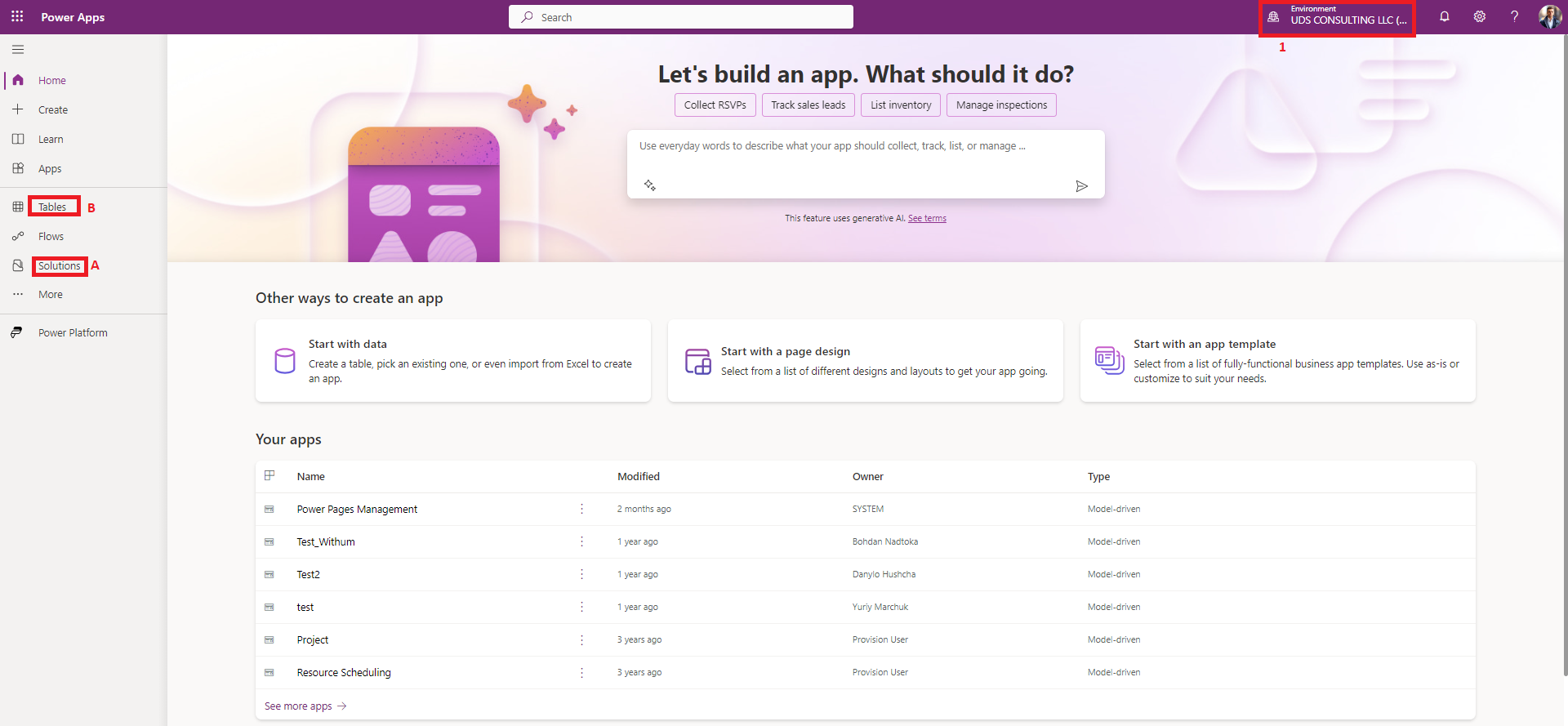The height and width of the screenshot is (726, 1568).
Task: Open Apps in navigation
Action: tap(50, 168)
